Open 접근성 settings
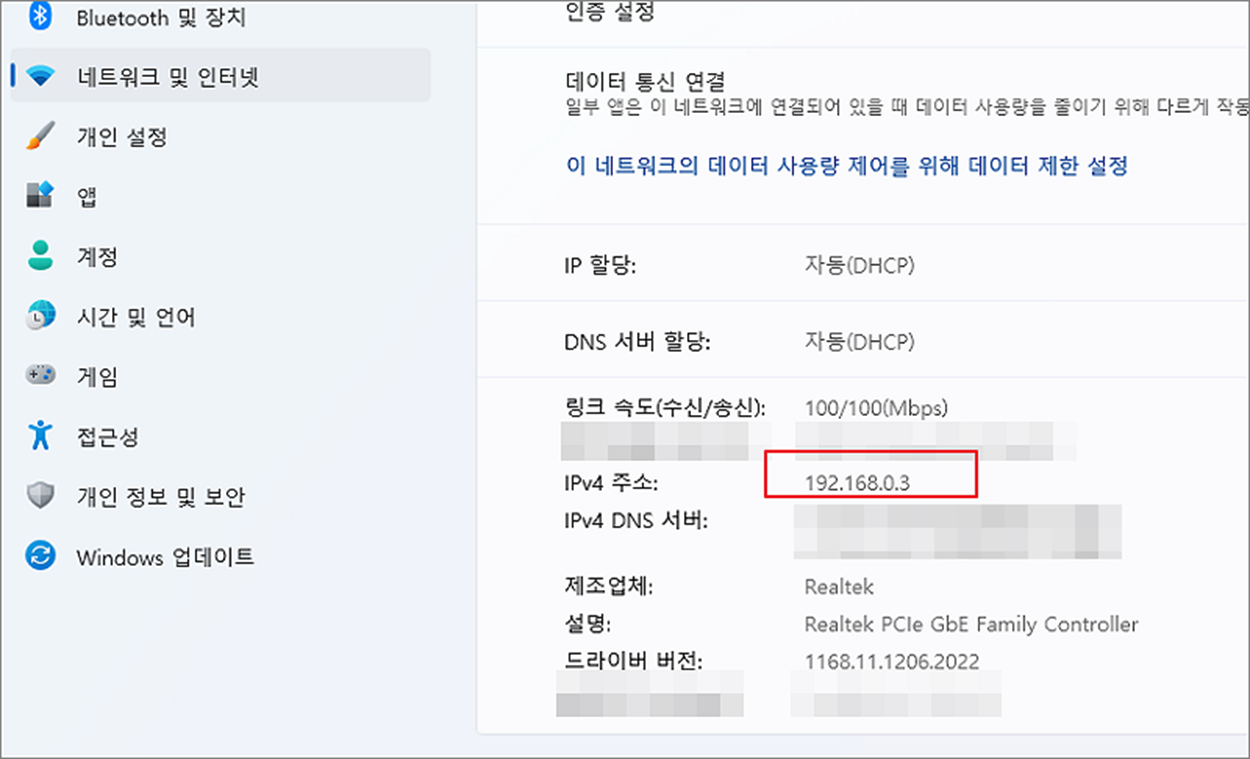This screenshot has height=759, width=1250. (x=107, y=437)
